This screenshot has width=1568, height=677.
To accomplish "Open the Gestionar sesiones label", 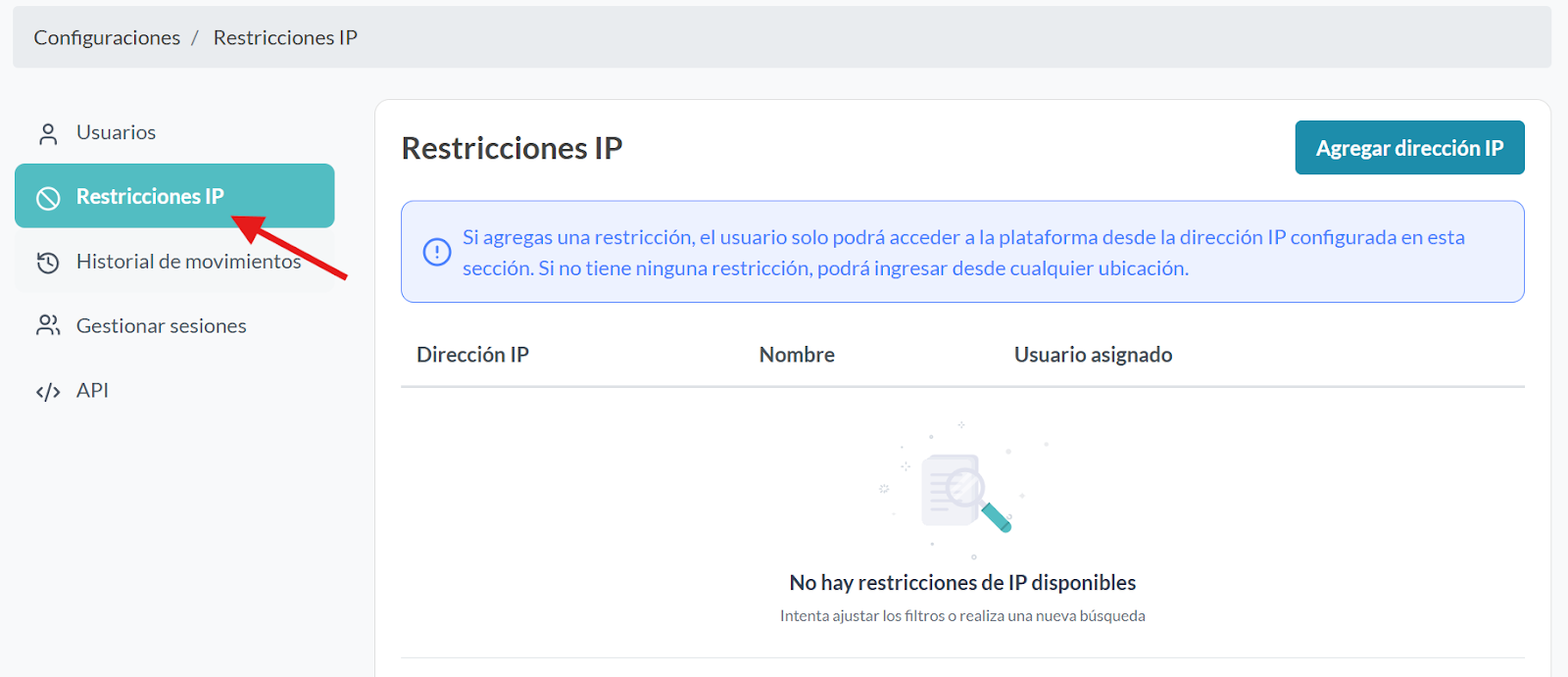I will pyautogui.click(x=162, y=326).
